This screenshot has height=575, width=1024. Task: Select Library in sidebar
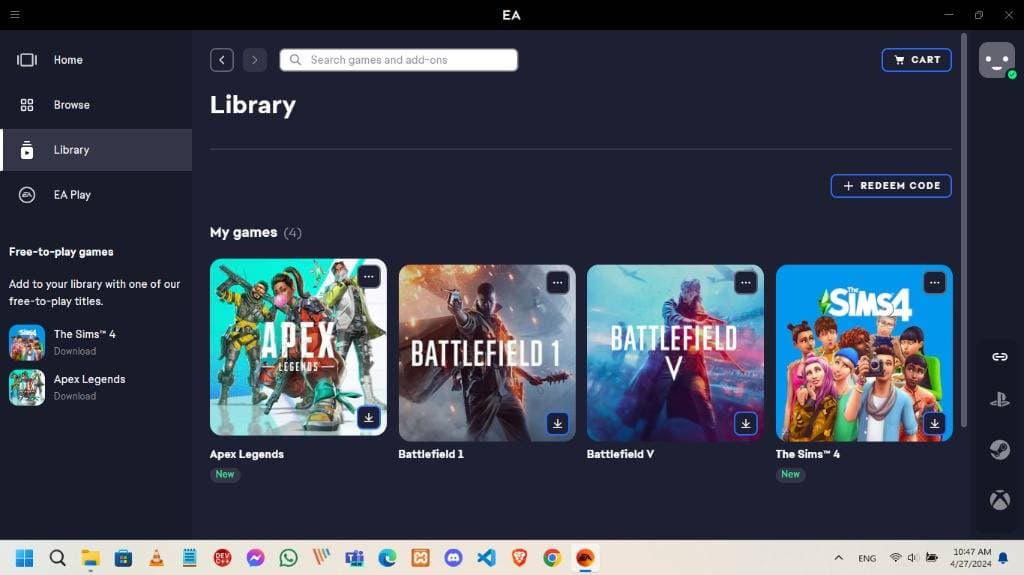point(96,150)
